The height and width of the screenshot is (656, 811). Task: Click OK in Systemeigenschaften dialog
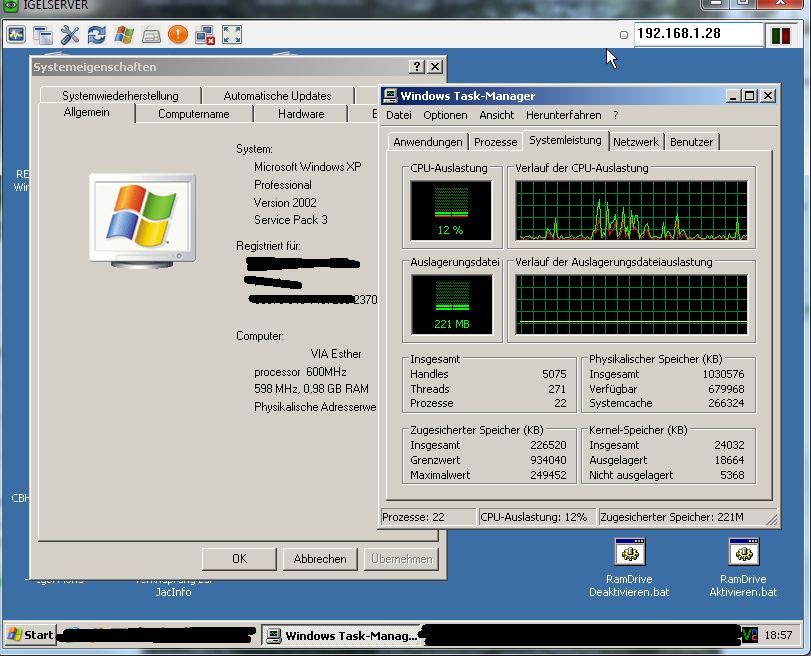tap(239, 559)
